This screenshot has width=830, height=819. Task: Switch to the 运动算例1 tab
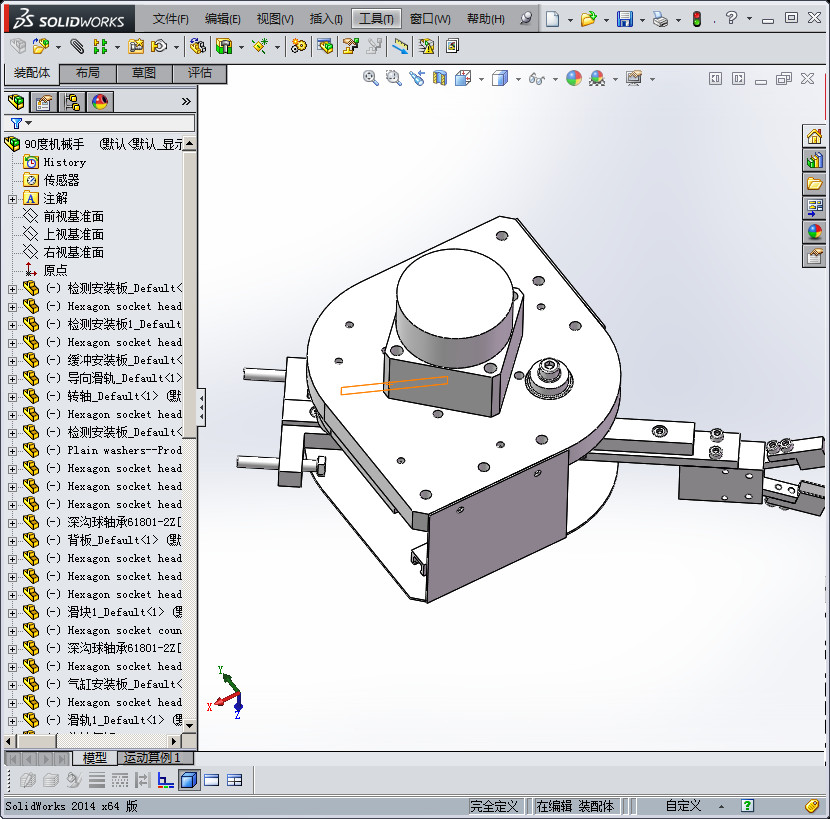[154, 758]
